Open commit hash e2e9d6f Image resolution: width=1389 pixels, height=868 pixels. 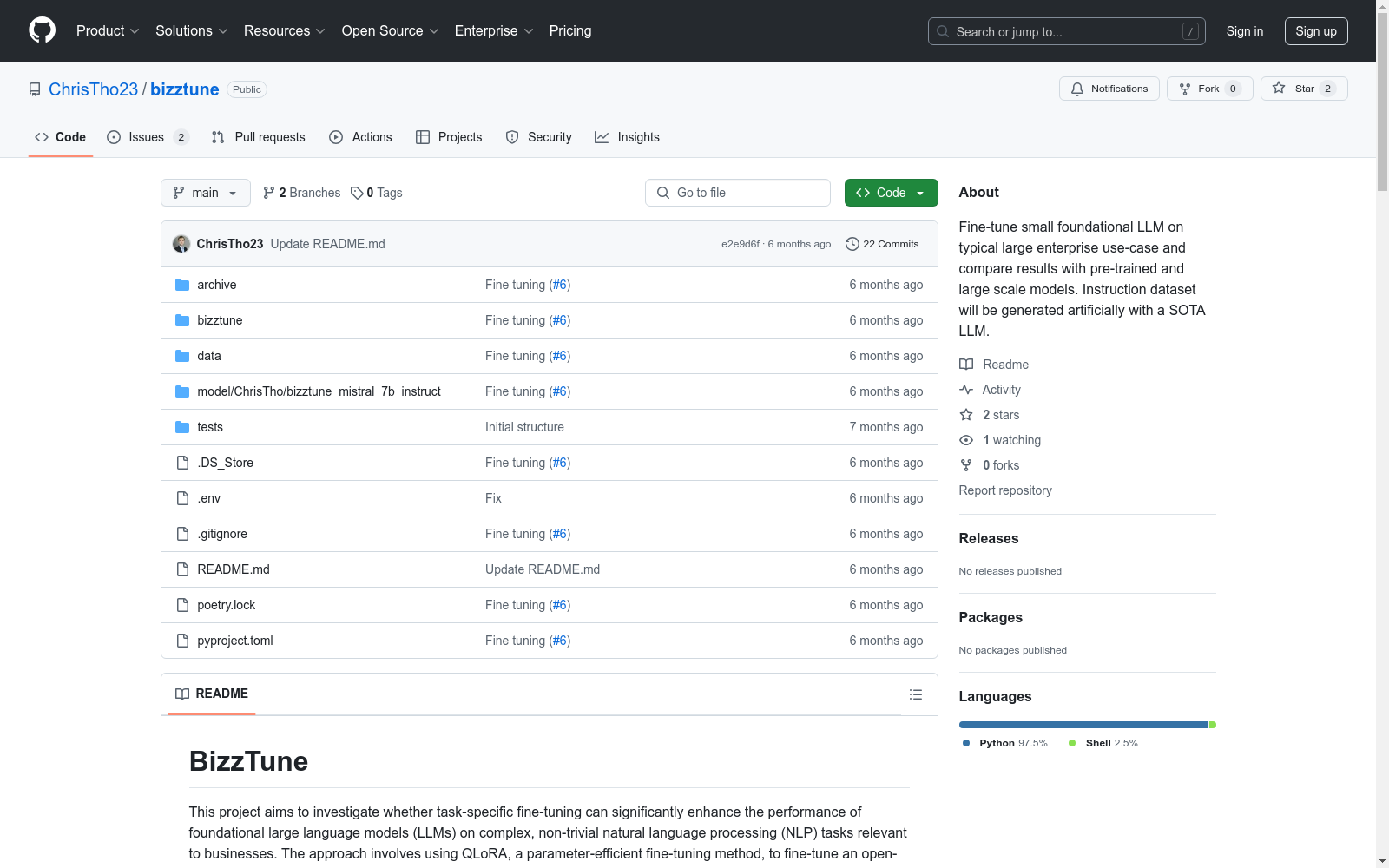tap(741, 244)
